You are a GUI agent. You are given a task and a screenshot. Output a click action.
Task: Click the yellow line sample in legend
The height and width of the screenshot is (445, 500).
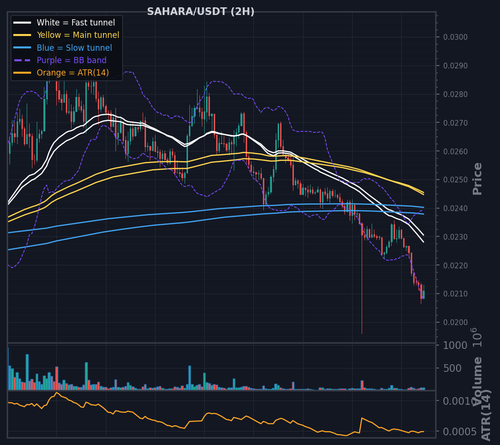point(22,35)
